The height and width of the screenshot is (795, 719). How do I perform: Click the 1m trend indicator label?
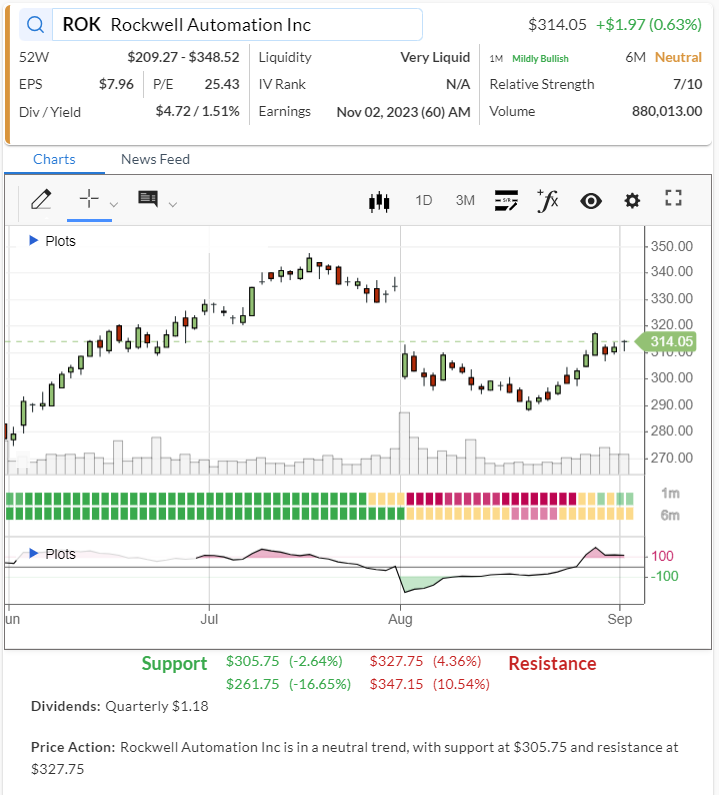tap(670, 493)
